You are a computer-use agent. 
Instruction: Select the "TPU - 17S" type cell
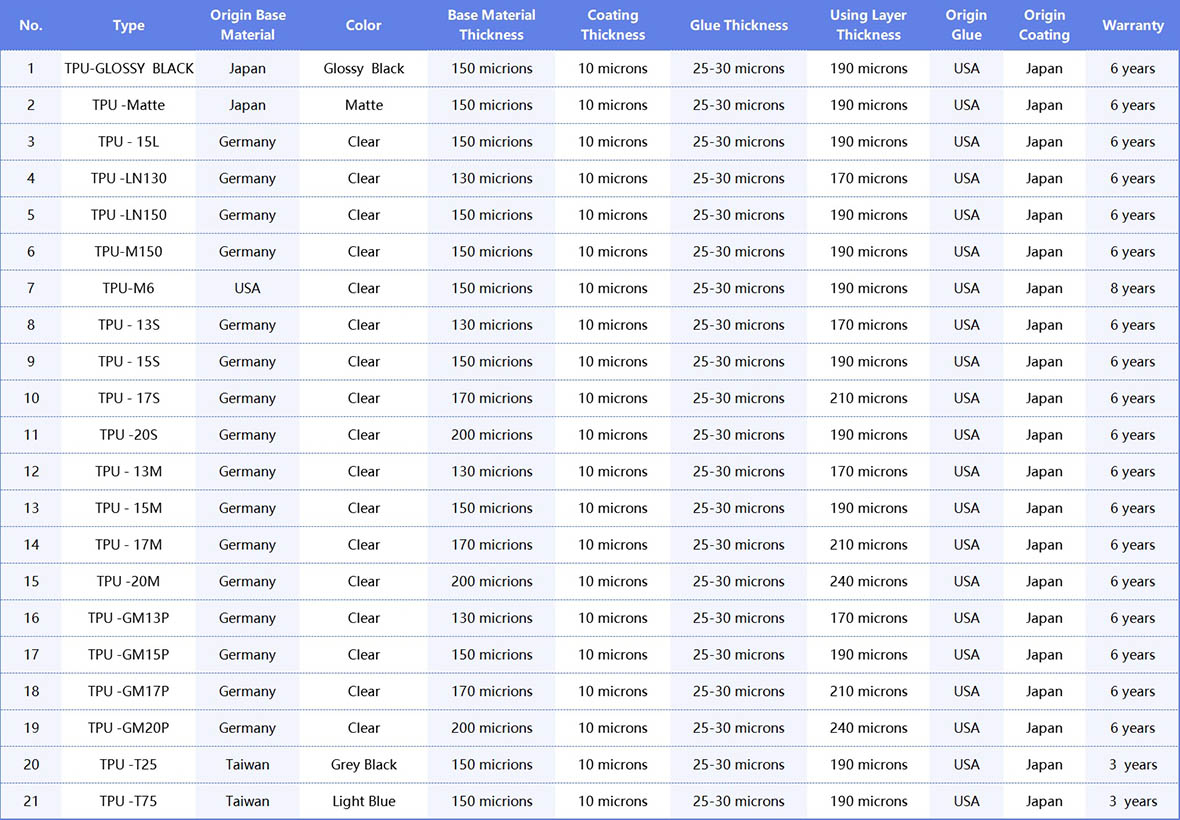pyautogui.click(x=128, y=398)
